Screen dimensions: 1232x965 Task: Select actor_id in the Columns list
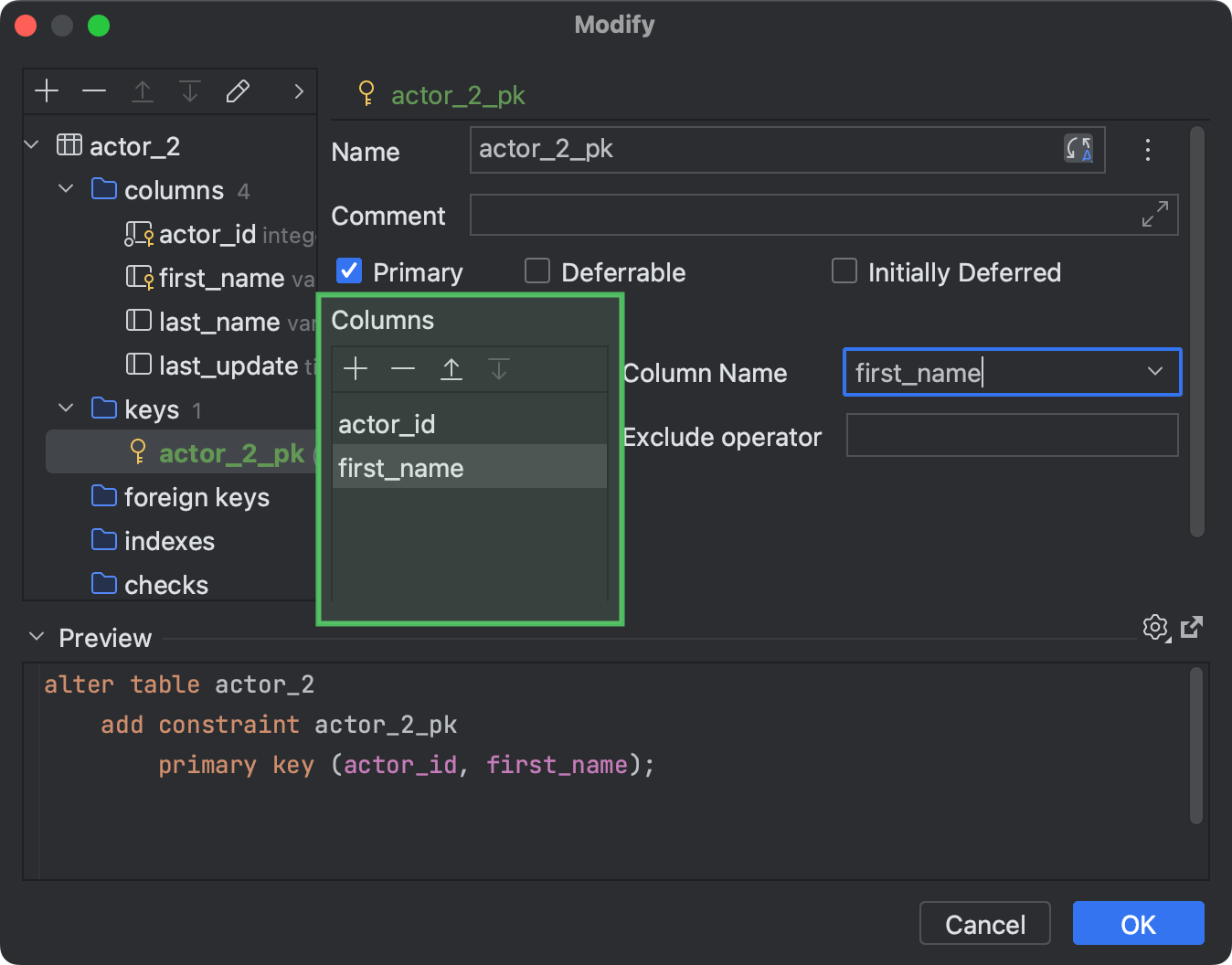point(388,423)
